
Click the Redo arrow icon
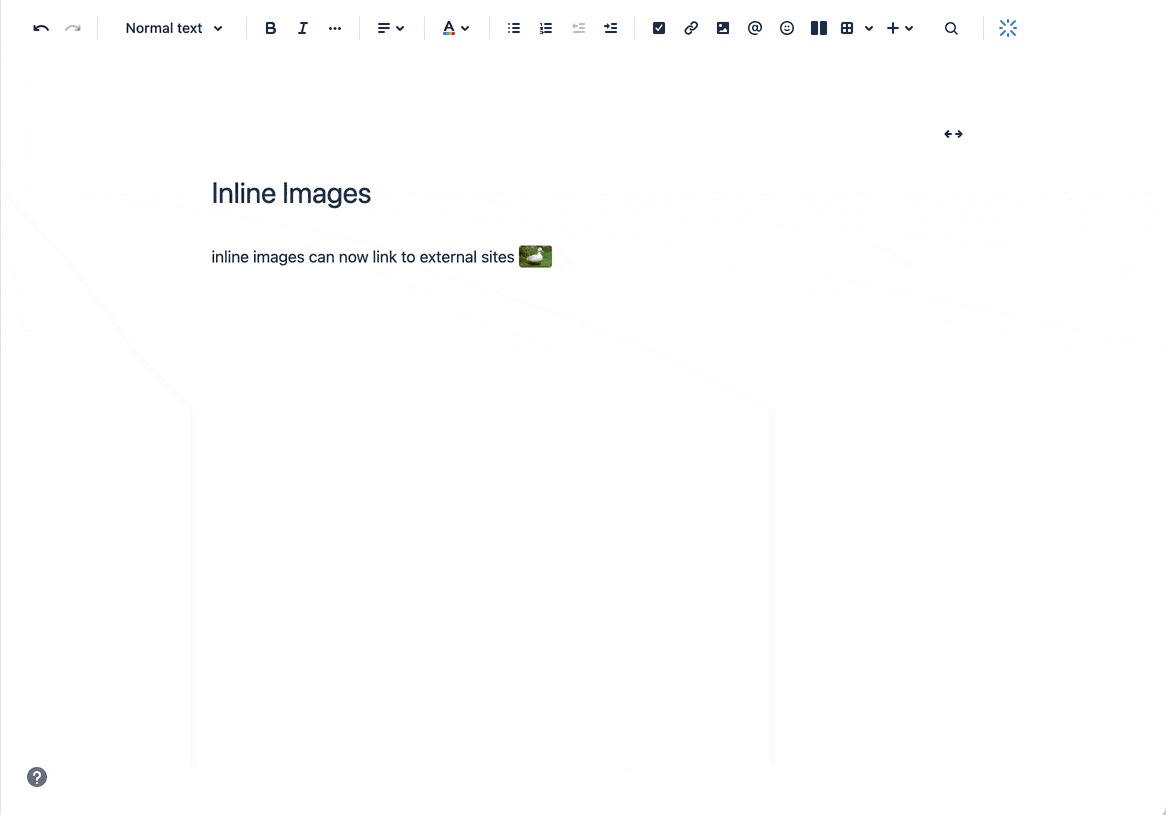coord(72,28)
